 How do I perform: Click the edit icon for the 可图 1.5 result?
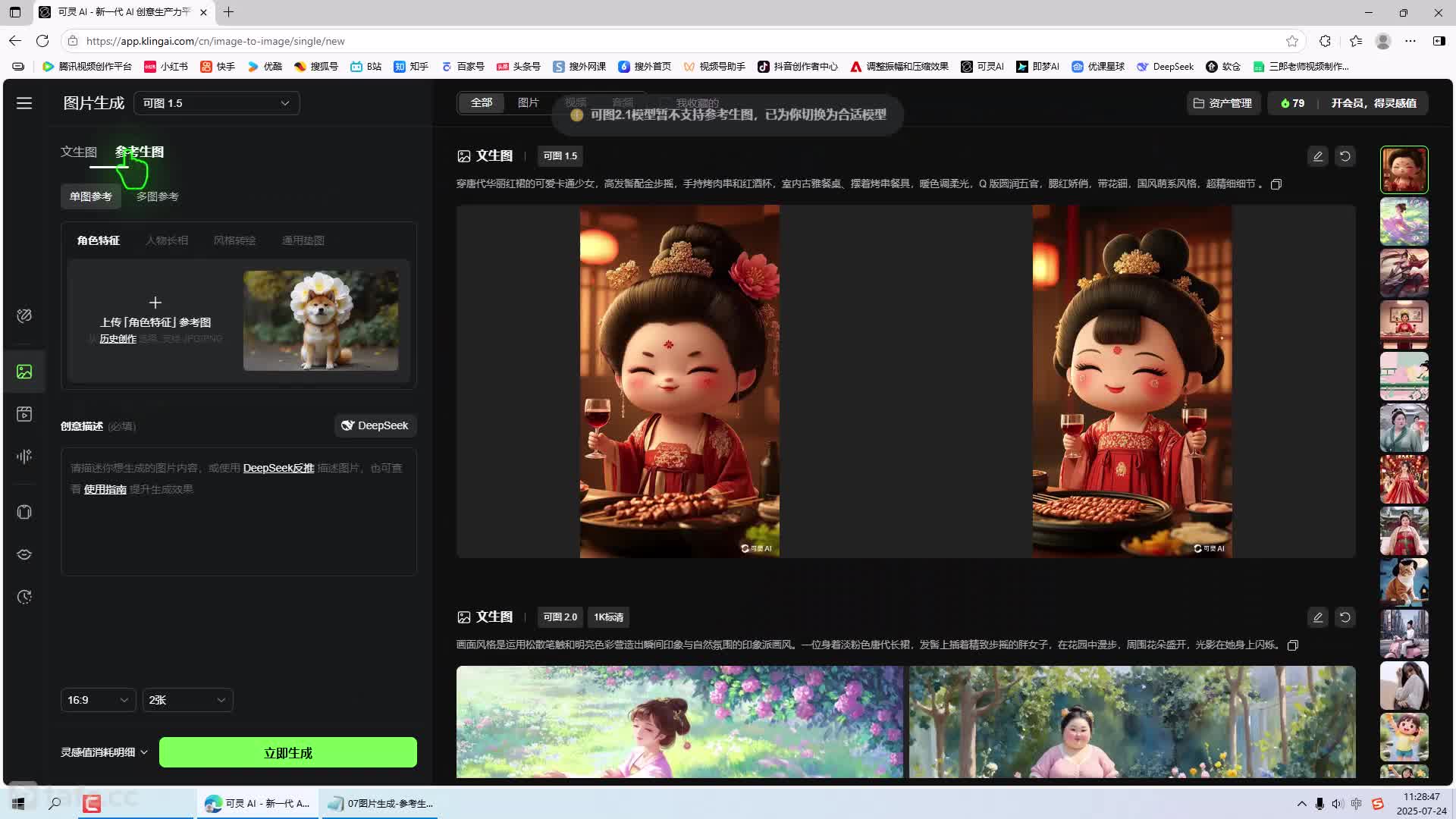[x=1318, y=156]
